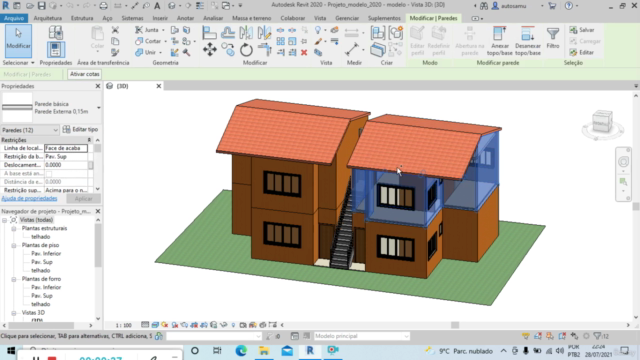This screenshot has height=360, width=640.
Task: Click the project browser horizontal scrollbar
Action: (x=41, y=325)
